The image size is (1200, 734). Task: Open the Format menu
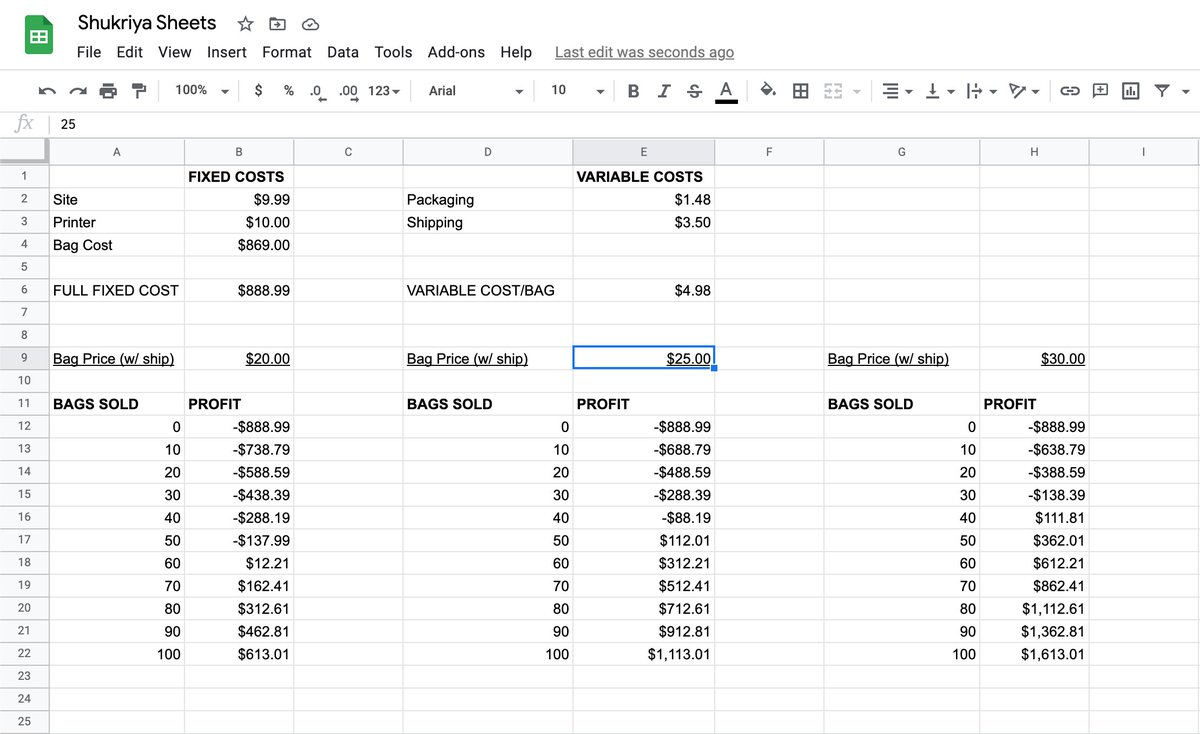click(287, 52)
